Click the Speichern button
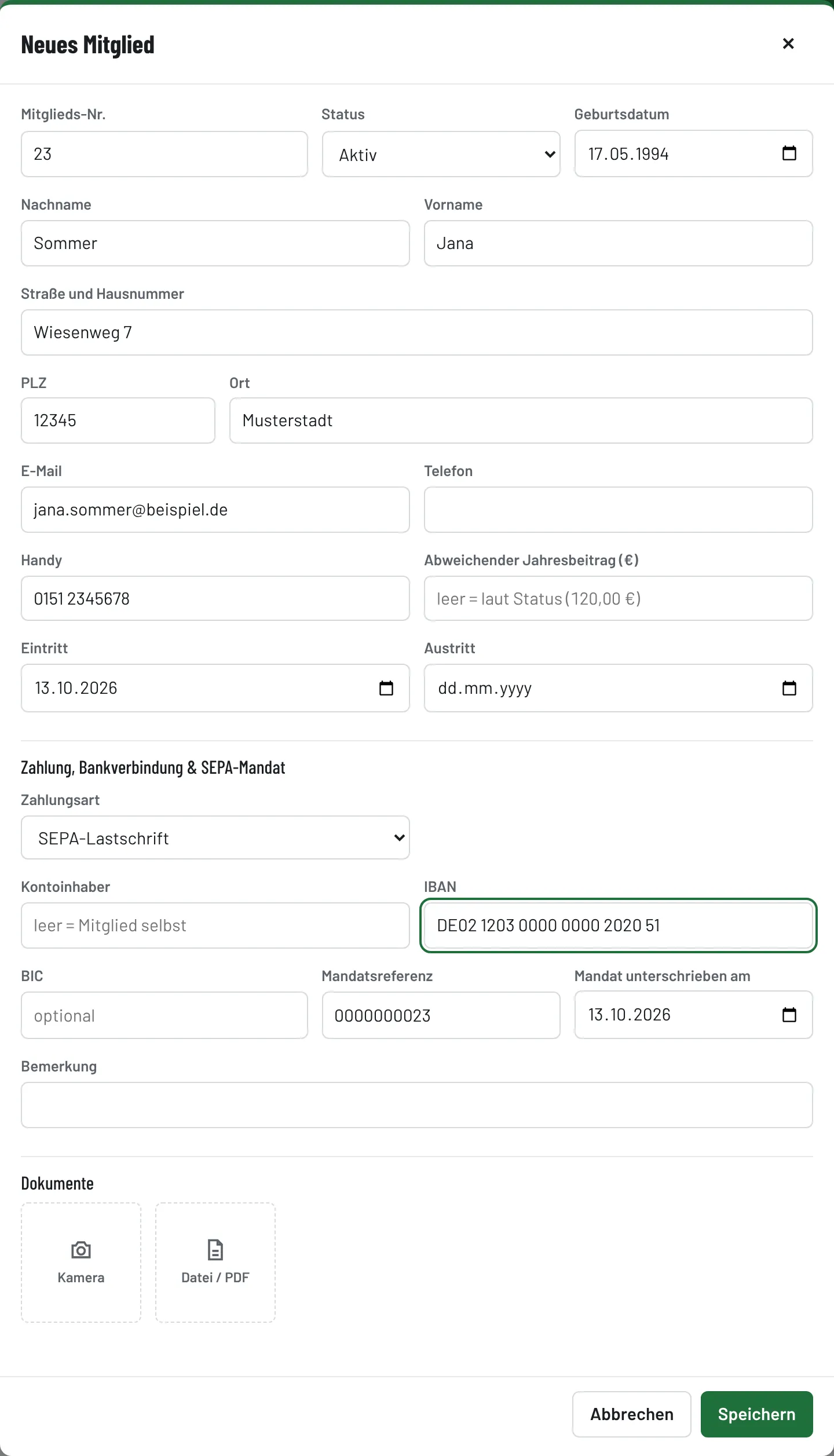The height and width of the screenshot is (1456, 834). [756, 1414]
